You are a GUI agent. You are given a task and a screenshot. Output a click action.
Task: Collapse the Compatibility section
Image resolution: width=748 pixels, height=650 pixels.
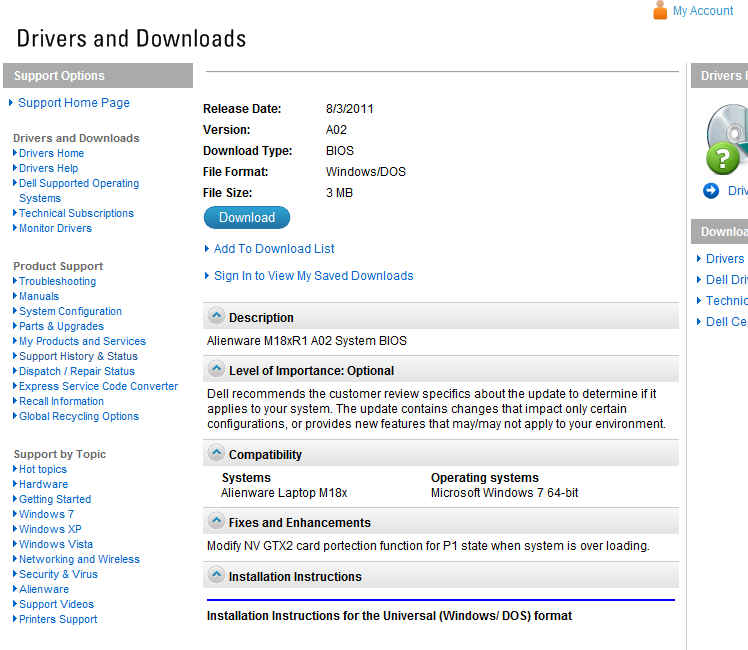pos(216,453)
